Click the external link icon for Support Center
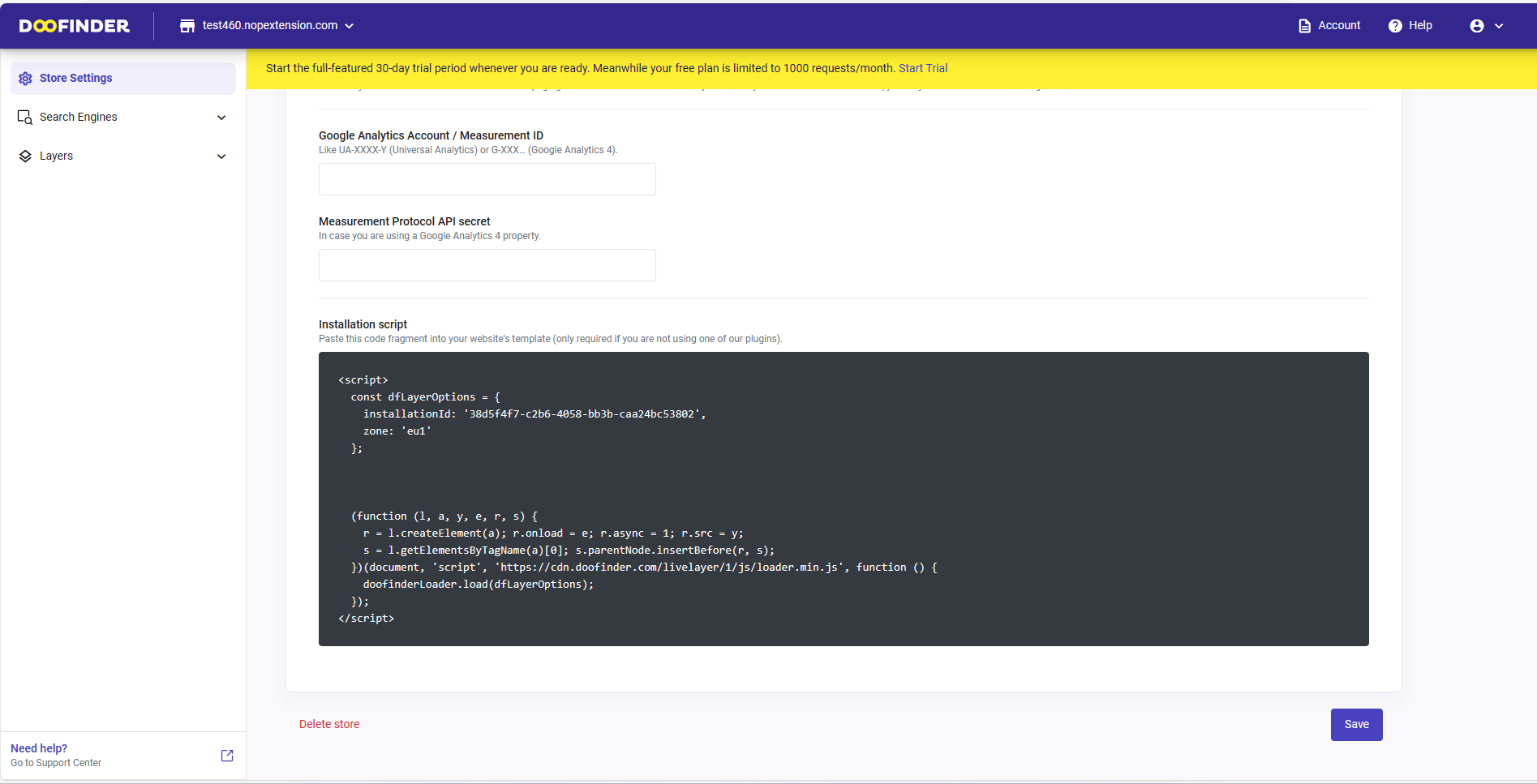Screen dimensions: 1537x784 pyautogui.click(x=227, y=756)
